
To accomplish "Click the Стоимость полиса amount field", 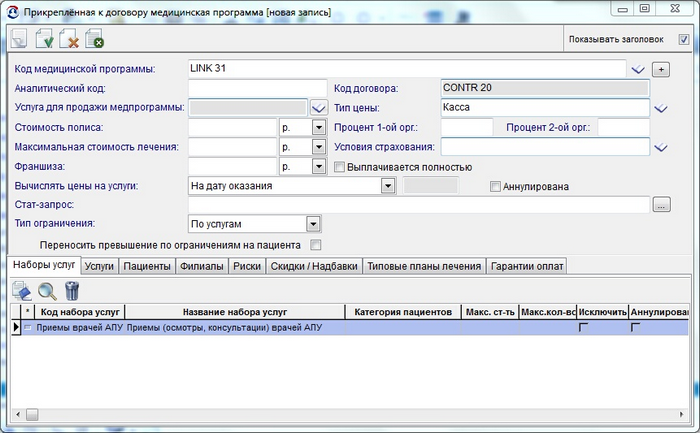I will click(x=233, y=128).
